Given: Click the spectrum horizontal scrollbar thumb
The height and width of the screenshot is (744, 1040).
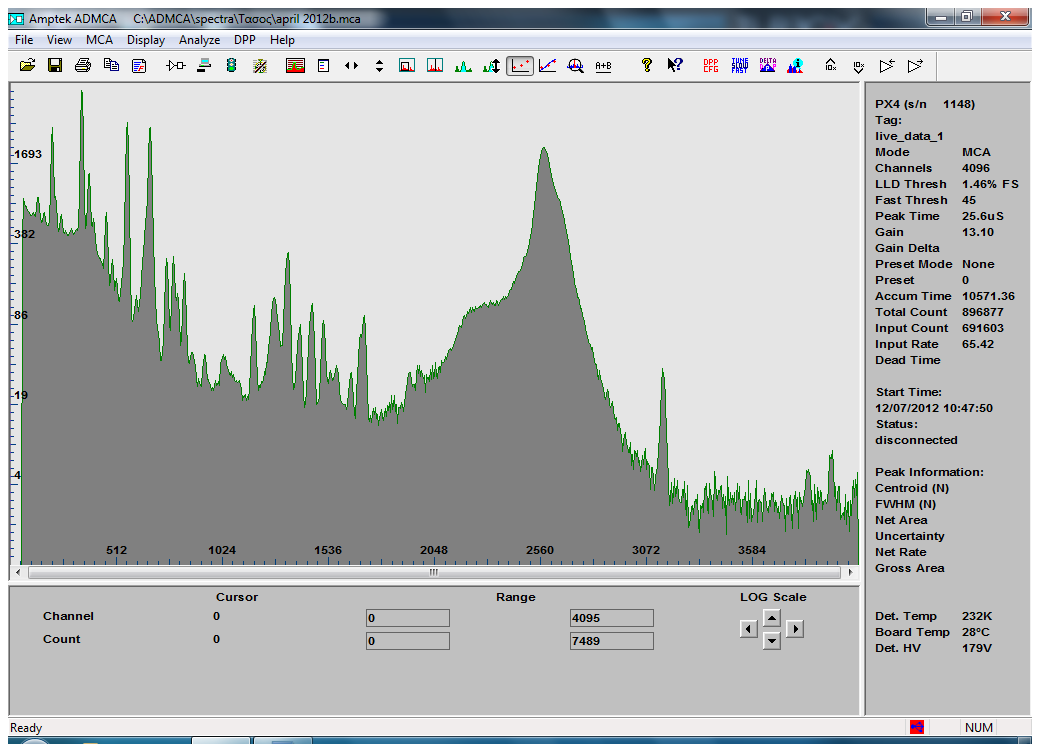Looking at the screenshot, I should click(x=434, y=572).
